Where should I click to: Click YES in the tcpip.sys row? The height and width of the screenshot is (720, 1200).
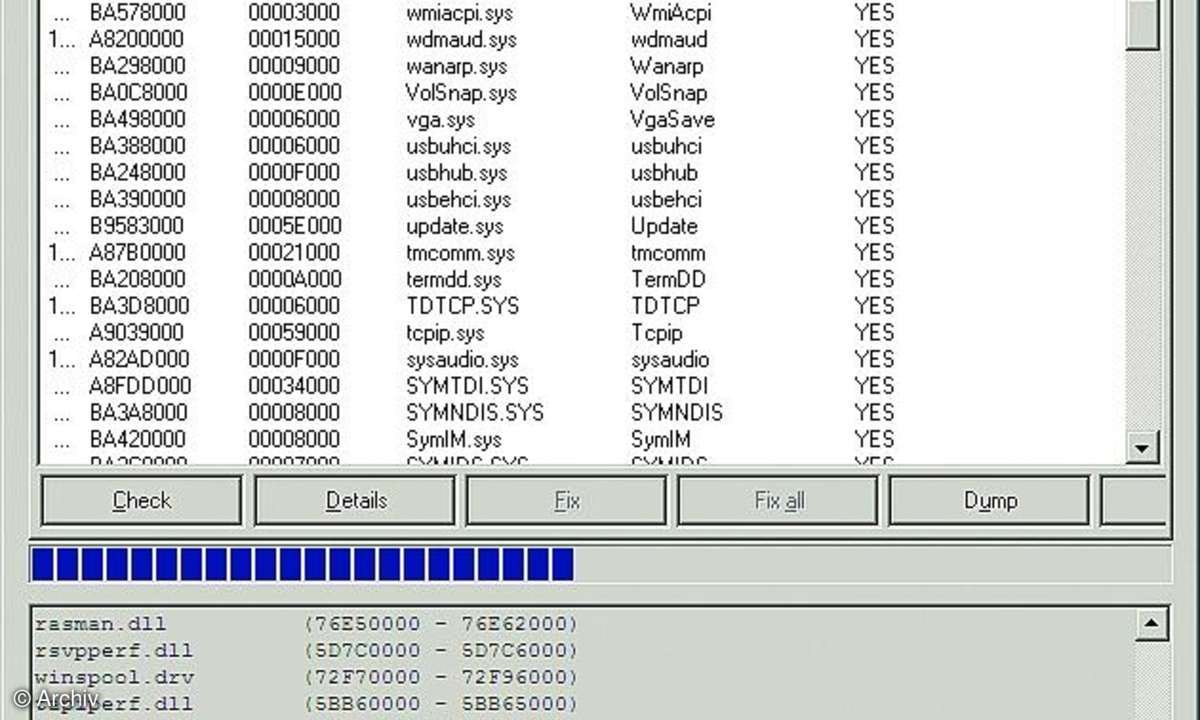[x=874, y=333]
